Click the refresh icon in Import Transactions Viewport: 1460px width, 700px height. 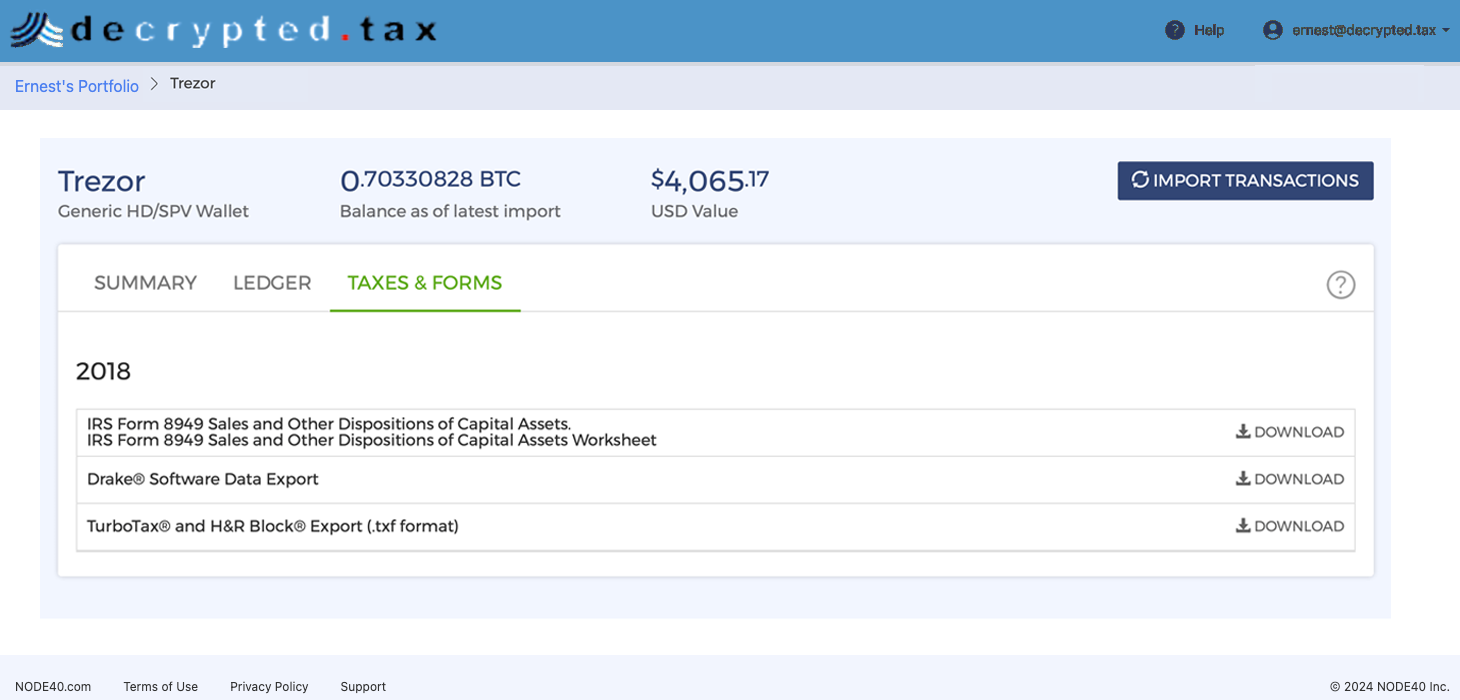tap(1140, 180)
